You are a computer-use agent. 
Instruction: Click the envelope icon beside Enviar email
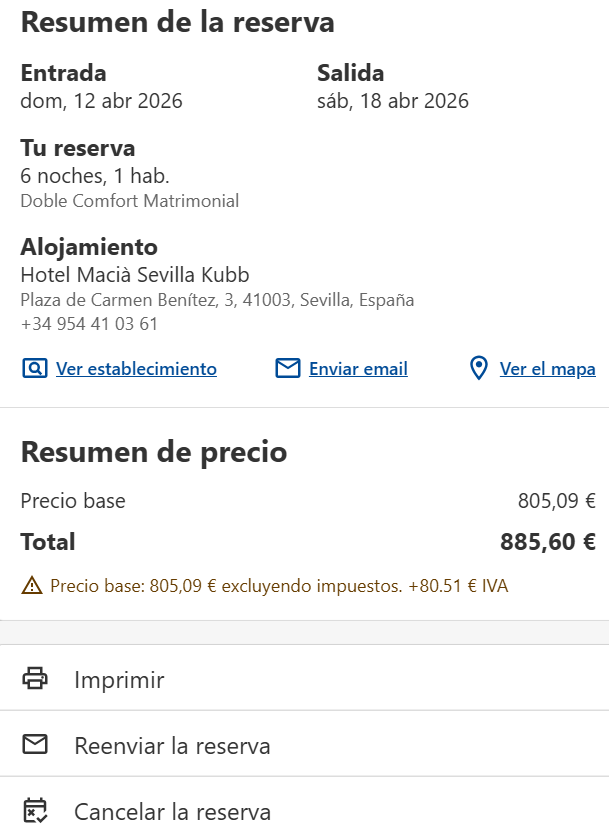point(288,369)
